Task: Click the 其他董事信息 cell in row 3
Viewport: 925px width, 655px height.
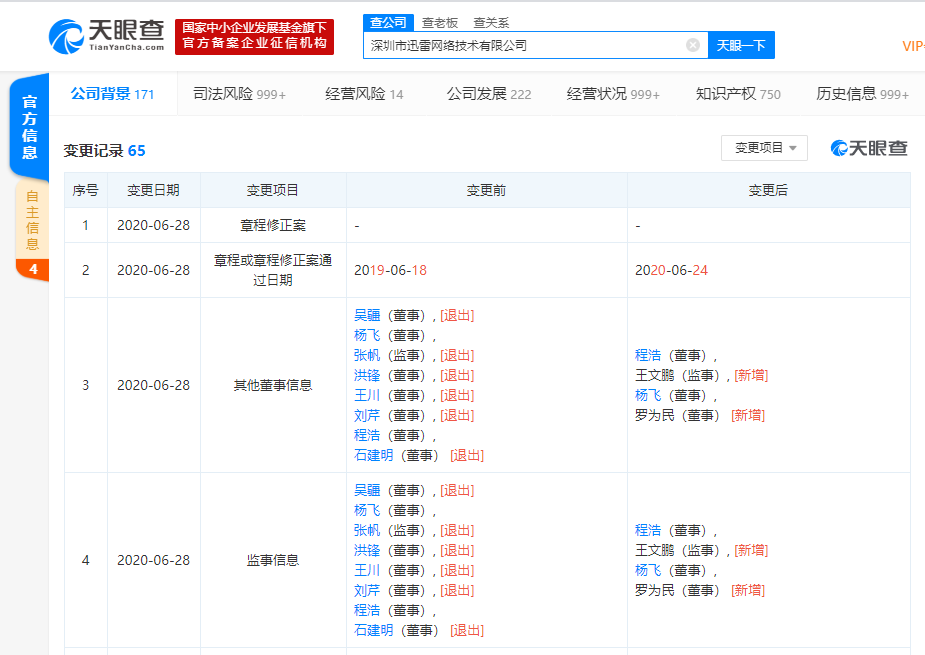Action: 273,385
